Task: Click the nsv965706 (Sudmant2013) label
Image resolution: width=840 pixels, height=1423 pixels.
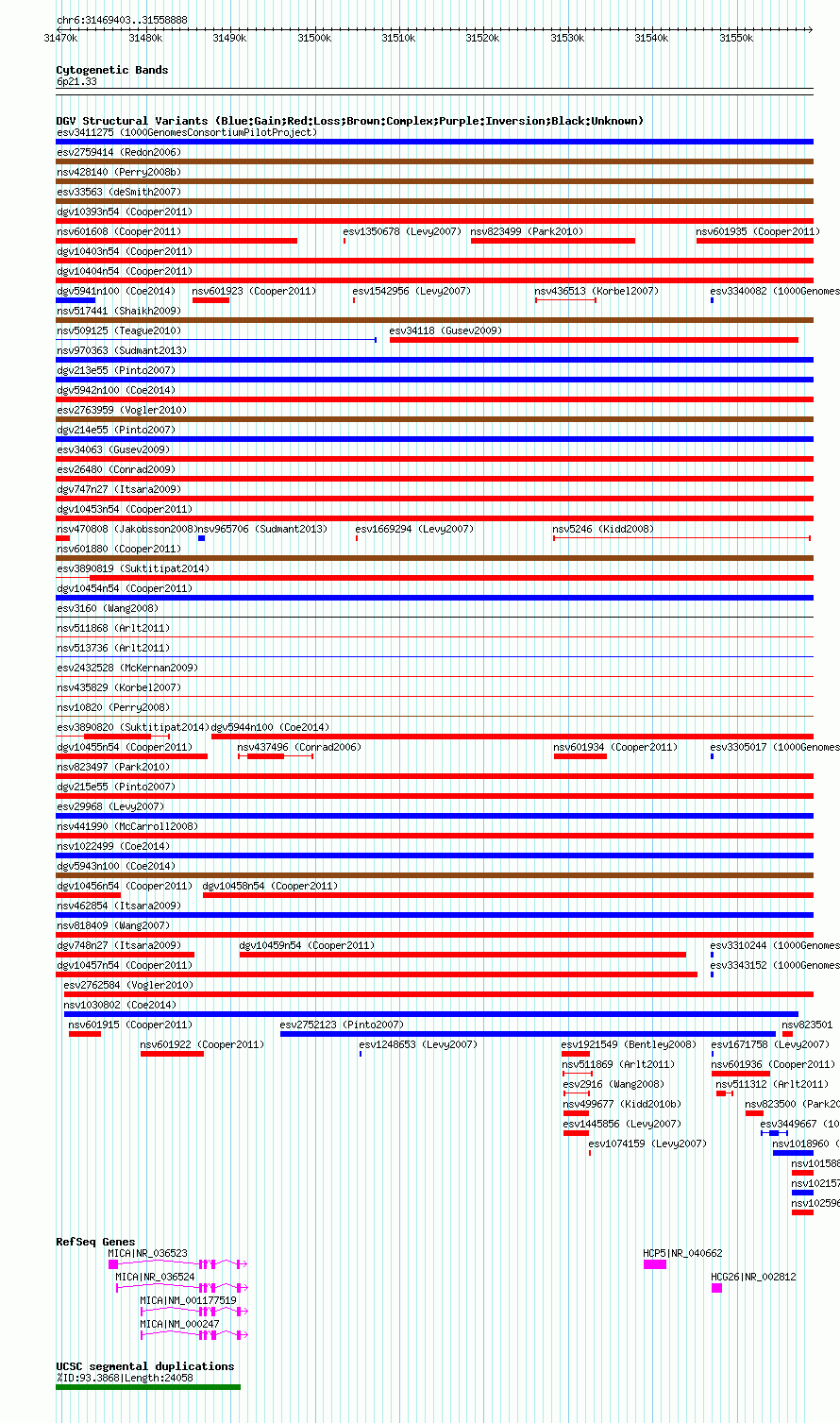Action: click(x=262, y=529)
